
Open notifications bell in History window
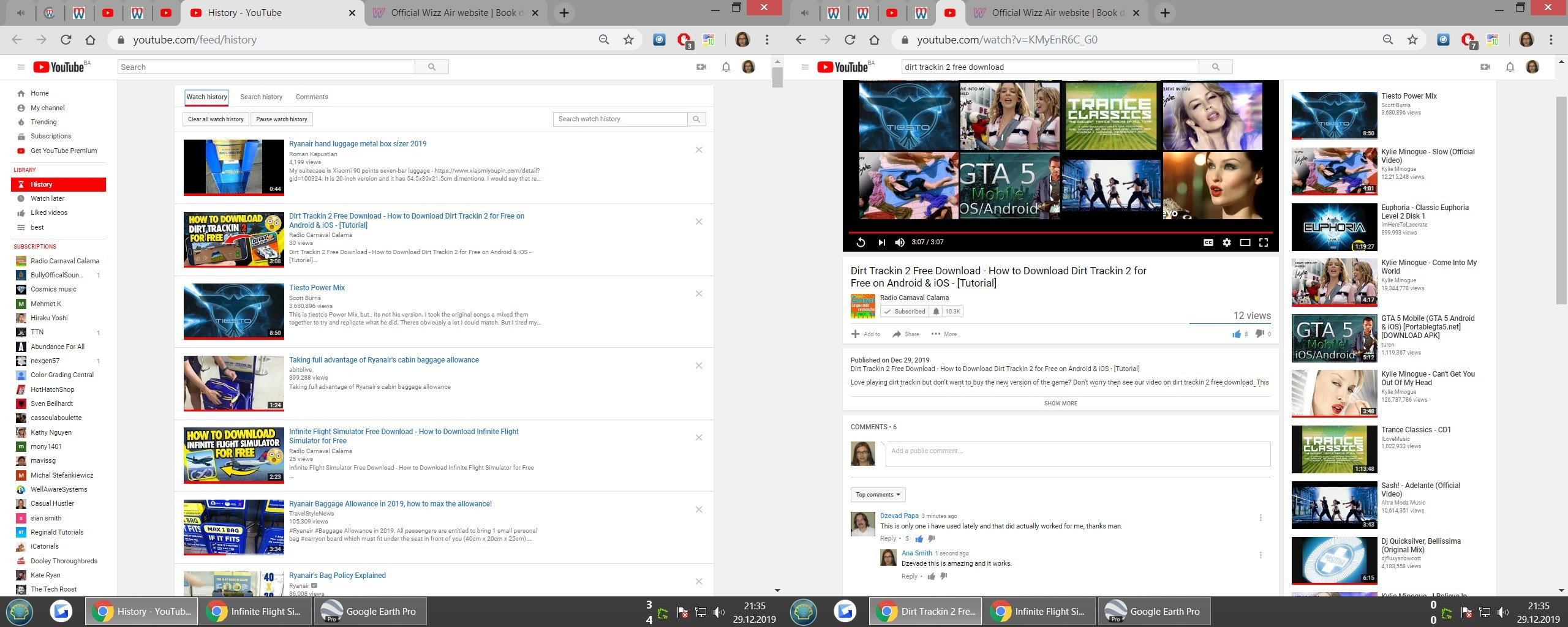[726, 67]
